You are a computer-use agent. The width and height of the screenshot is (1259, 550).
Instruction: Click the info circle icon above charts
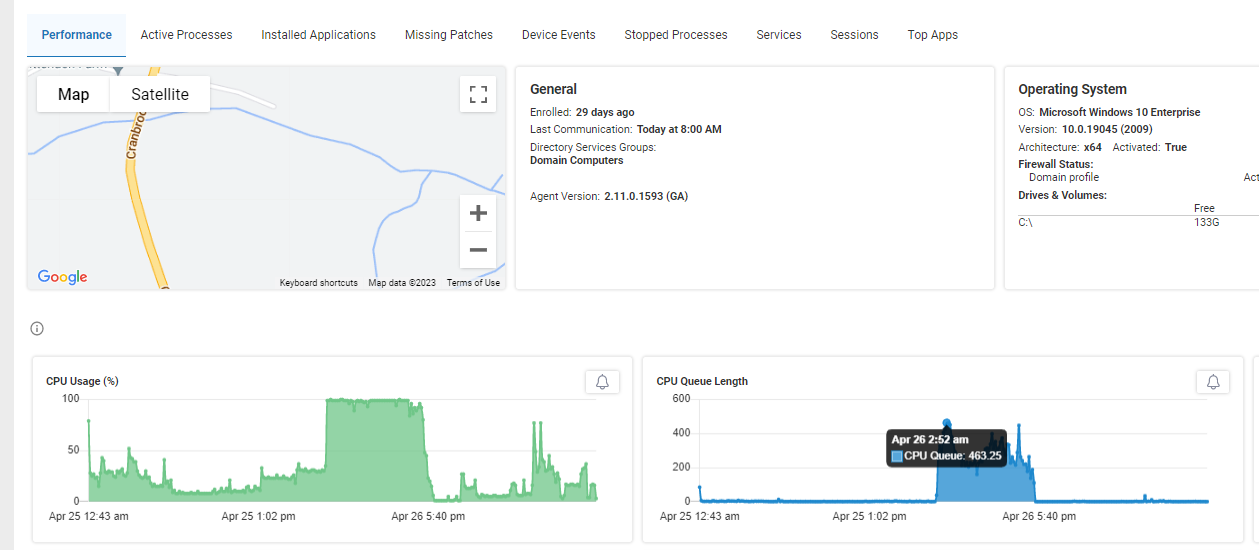(x=37, y=329)
